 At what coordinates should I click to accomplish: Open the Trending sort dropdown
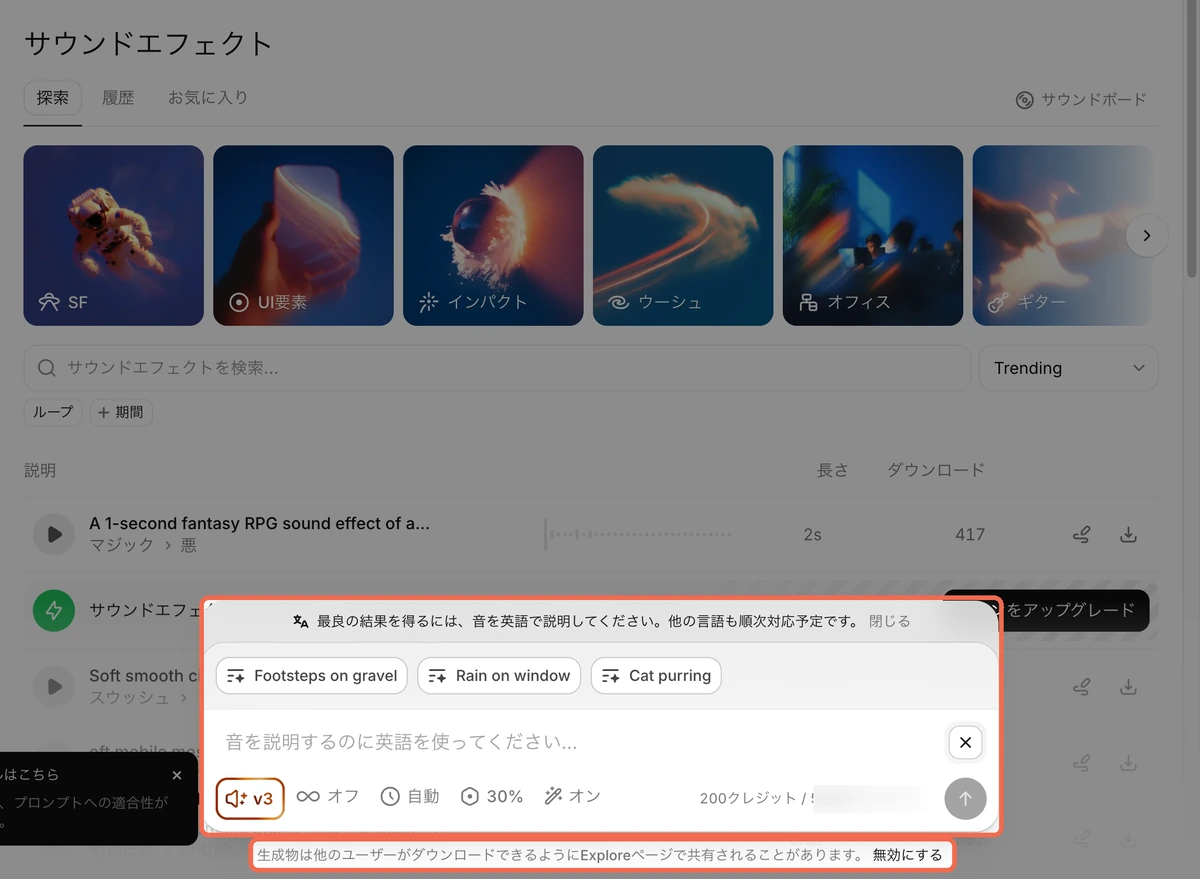(x=1068, y=368)
